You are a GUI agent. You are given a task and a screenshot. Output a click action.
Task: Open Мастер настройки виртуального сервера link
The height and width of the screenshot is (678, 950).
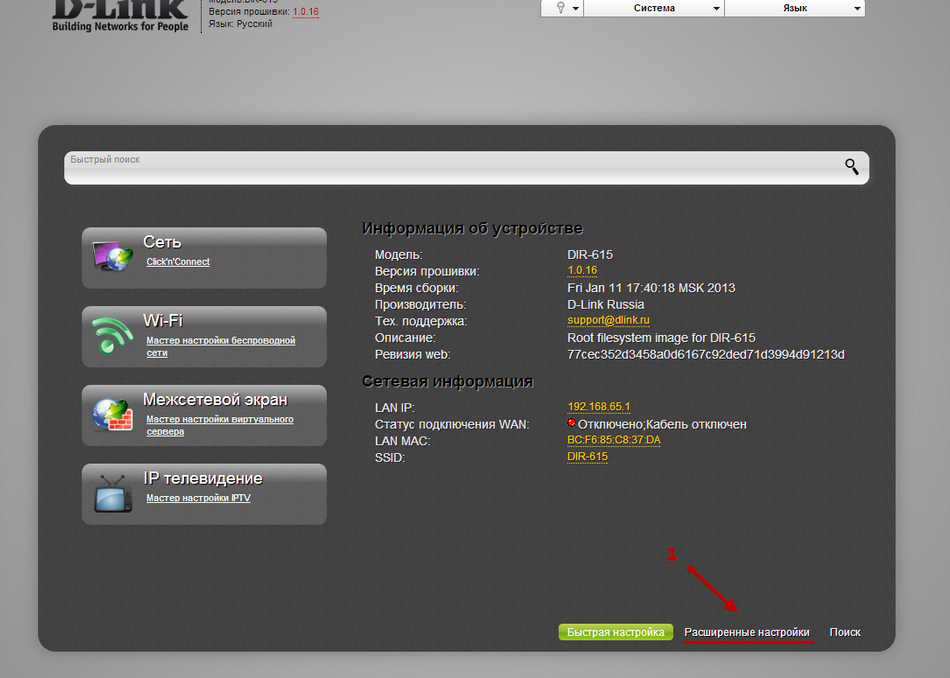pyautogui.click(x=219, y=425)
